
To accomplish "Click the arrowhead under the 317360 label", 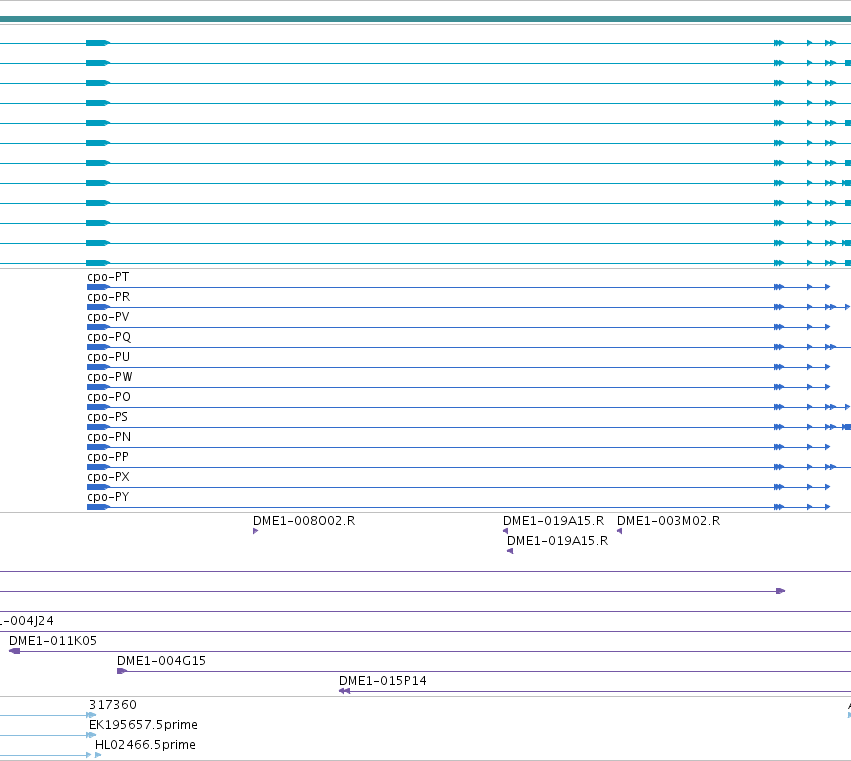I will tap(91, 715).
